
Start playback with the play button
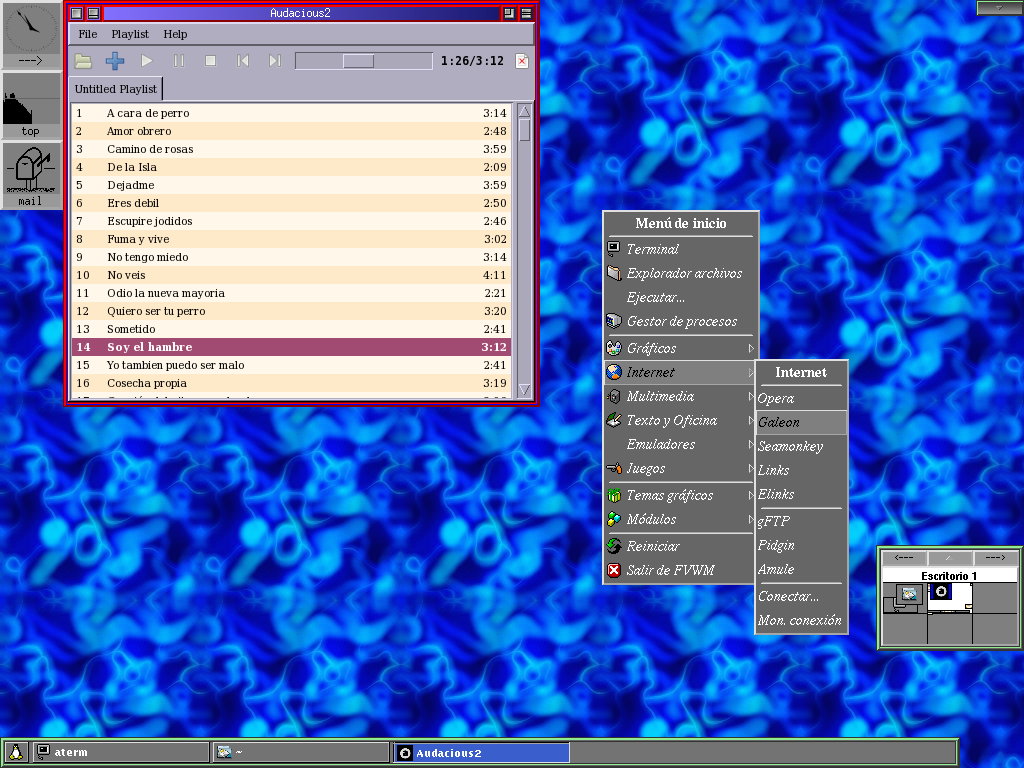pyautogui.click(x=146, y=61)
